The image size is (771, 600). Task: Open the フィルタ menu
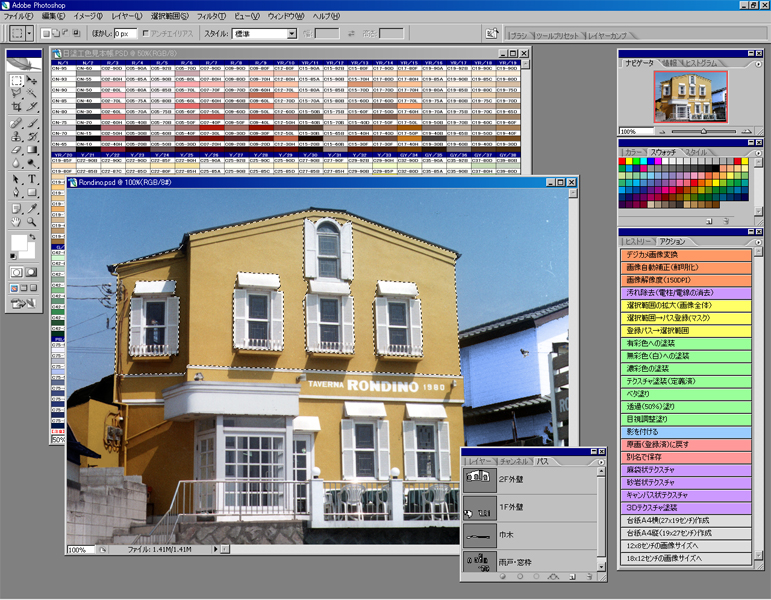[210, 17]
